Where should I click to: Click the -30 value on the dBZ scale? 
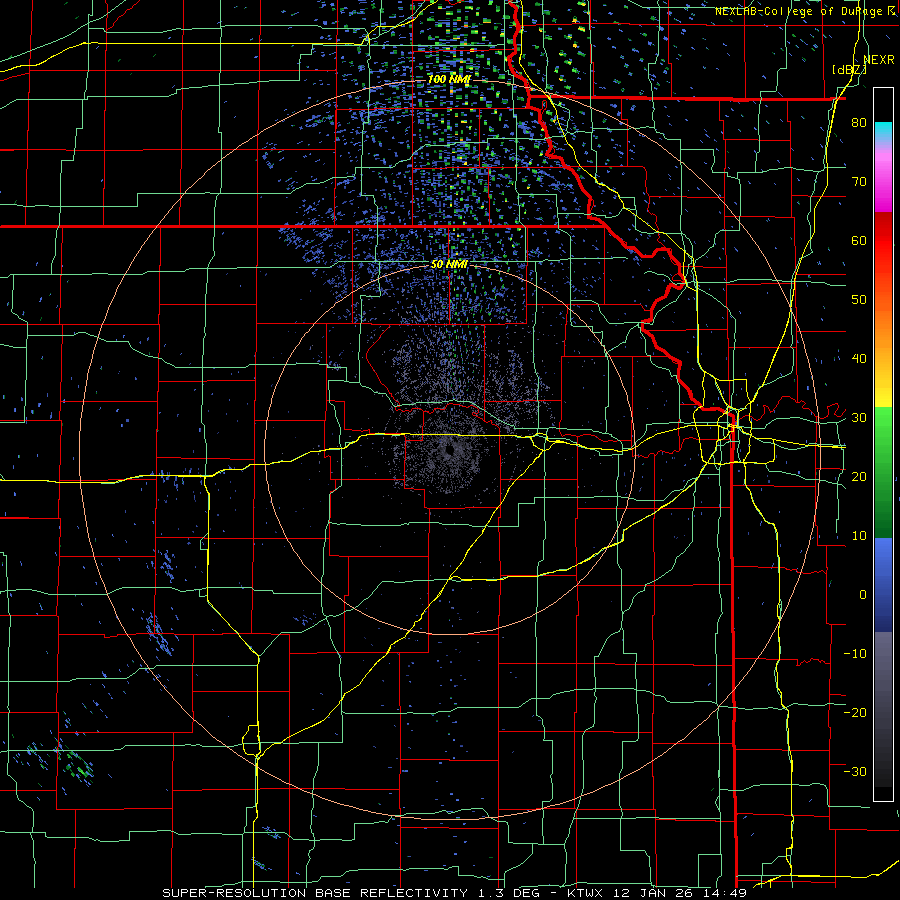point(855,771)
